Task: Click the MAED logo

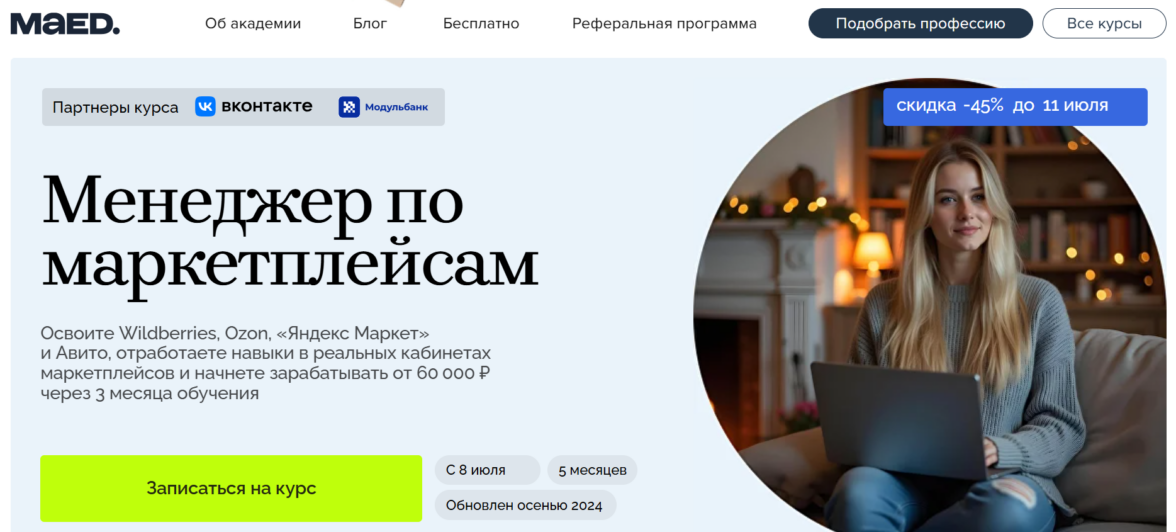Action: (x=64, y=24)
